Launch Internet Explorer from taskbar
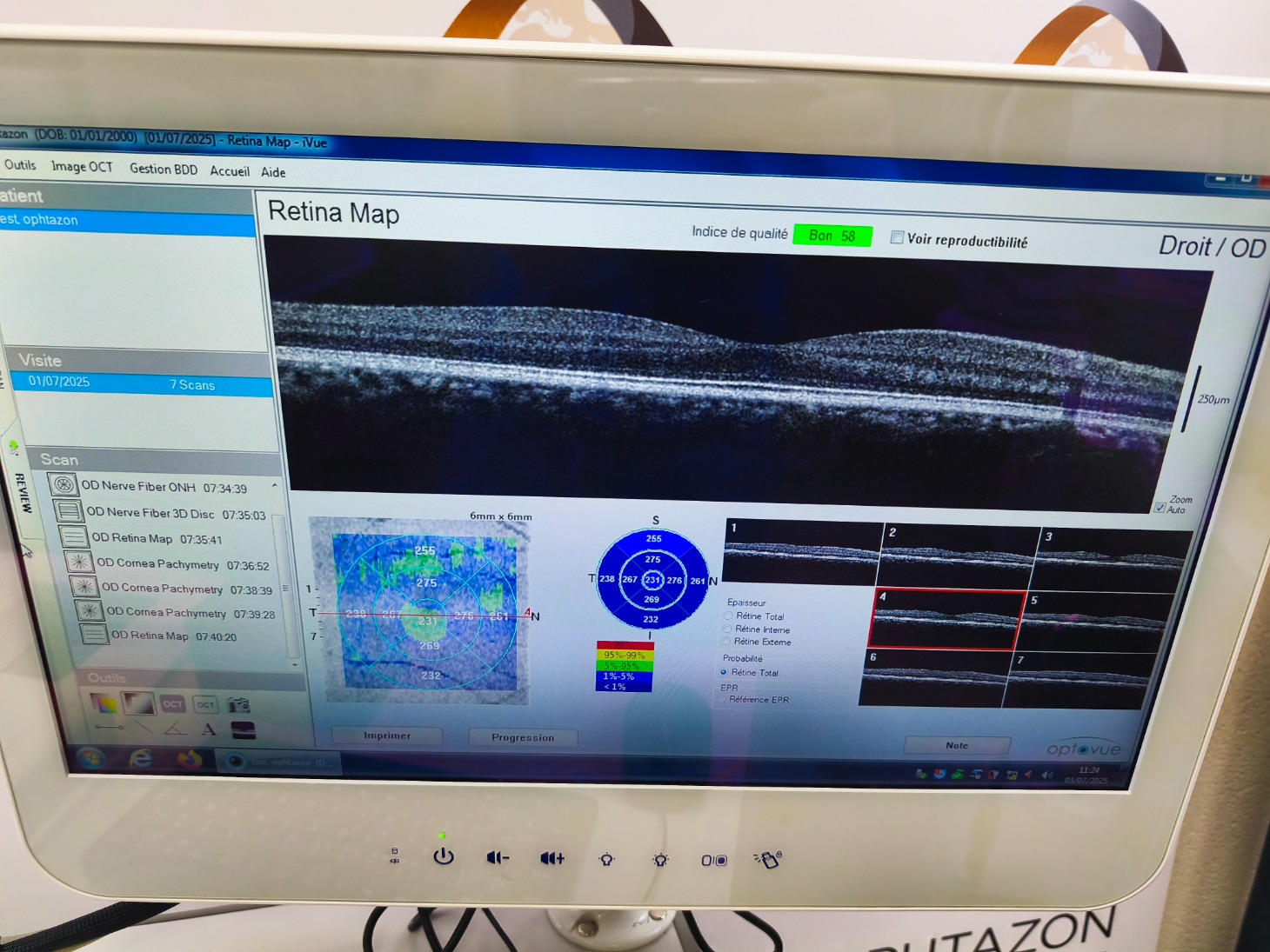This screenshot has width=1270, height=952. point(141,760)
